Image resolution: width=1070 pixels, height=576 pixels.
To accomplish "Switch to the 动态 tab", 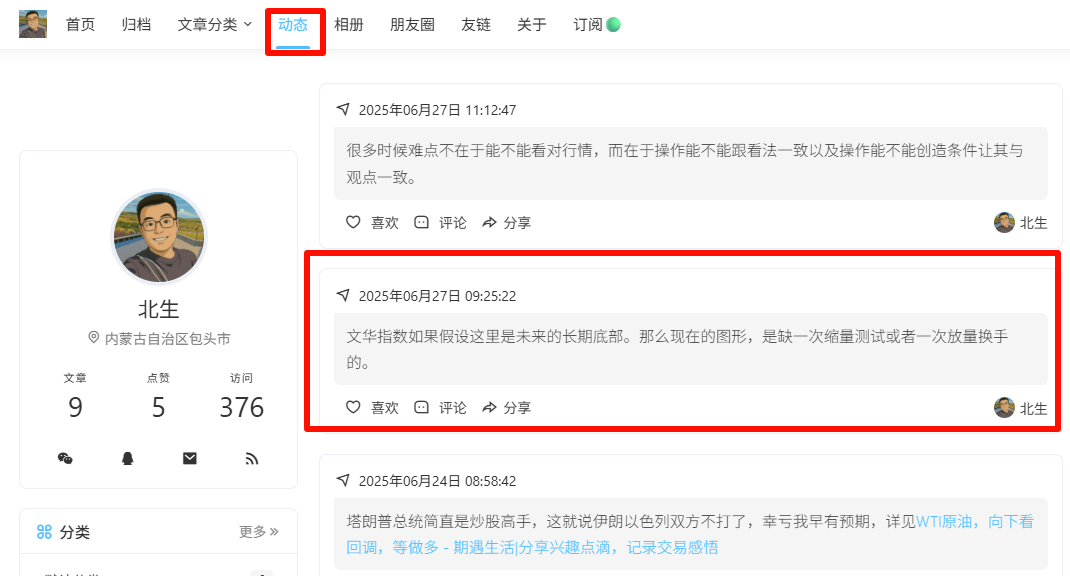I will (x=293, y=25).
